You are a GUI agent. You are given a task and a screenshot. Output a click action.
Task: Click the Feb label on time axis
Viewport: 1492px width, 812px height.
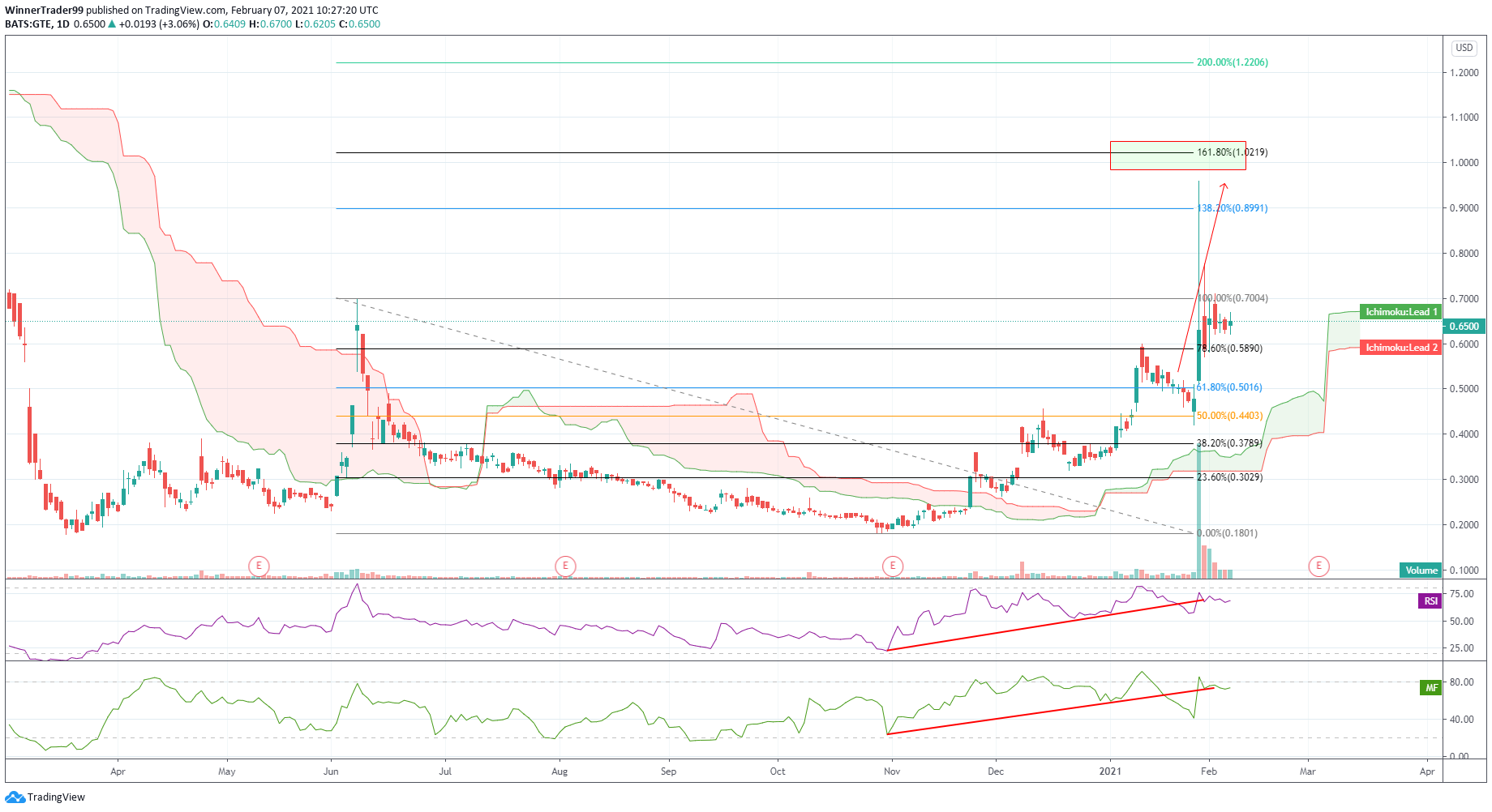point(1209,771)
